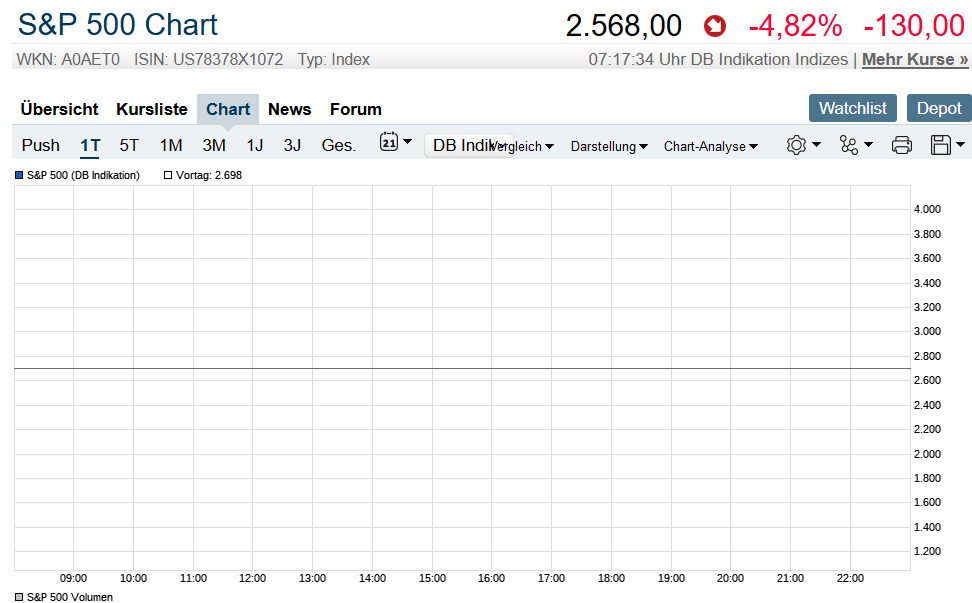This screenshot has width=972, height=603.
Task: Select the 3M time range
Action: coord(214,145)
